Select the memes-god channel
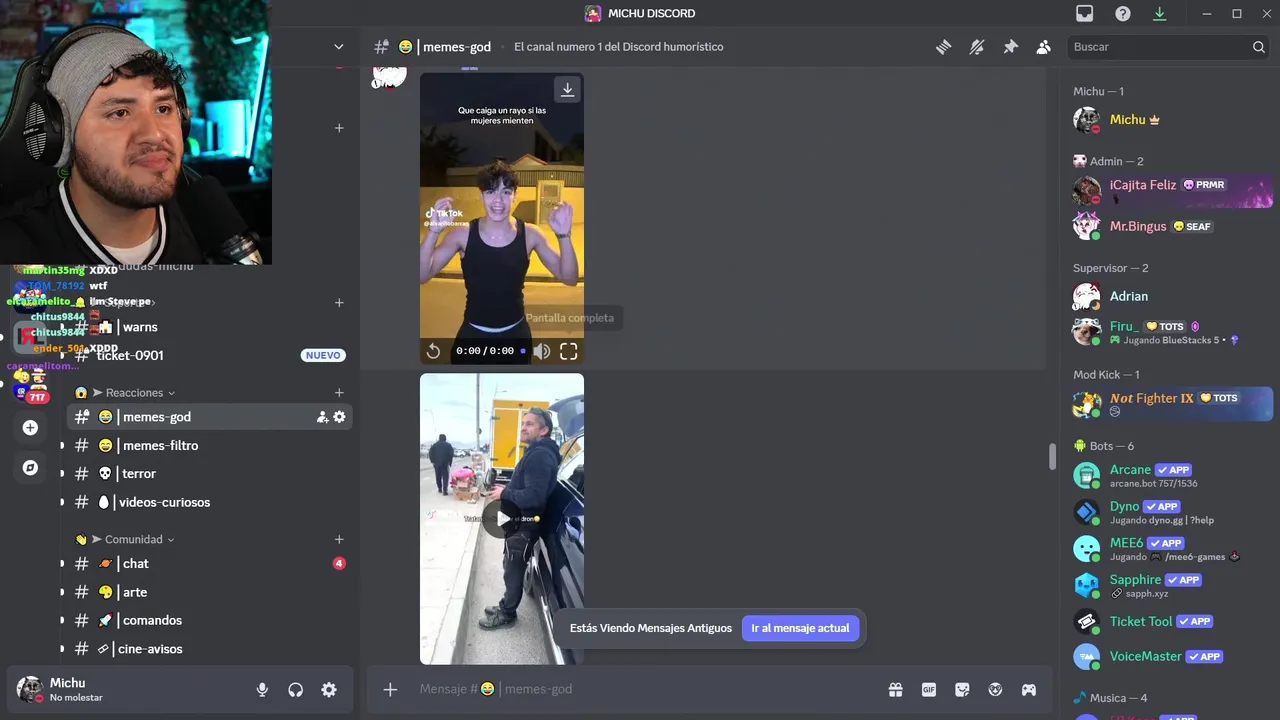 tap(209, 417)
